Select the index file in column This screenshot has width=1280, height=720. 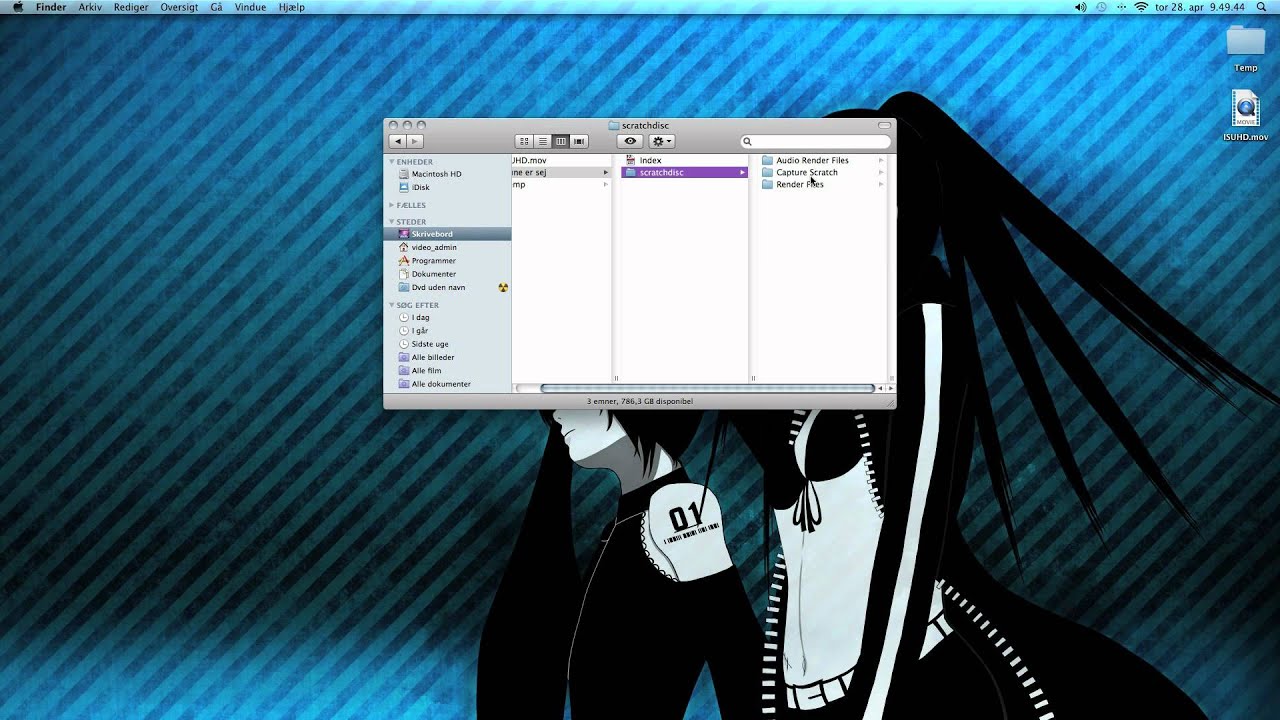(684, 160)
